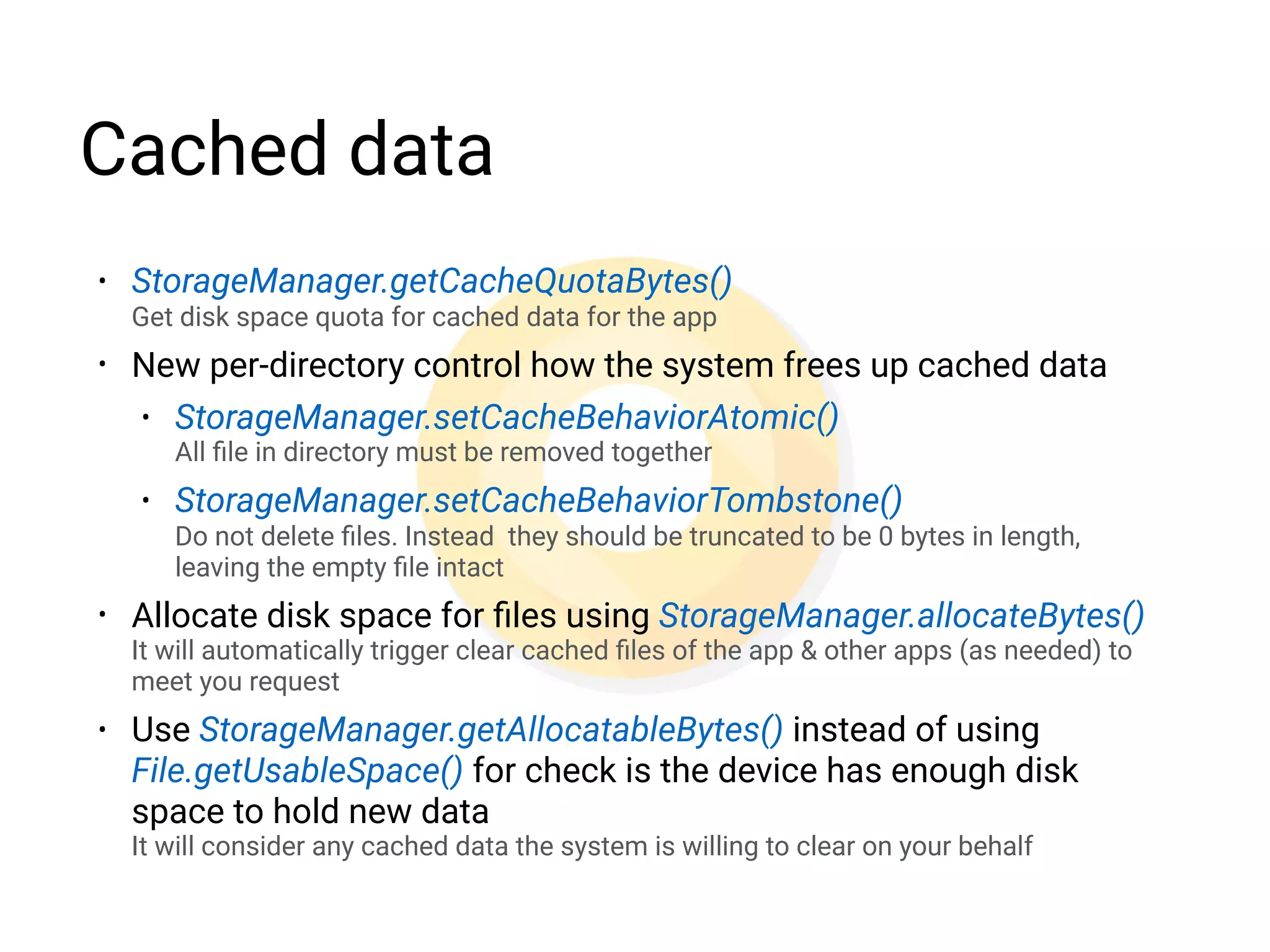The image size is (1270, 952).
Task: Select 'All file in directory' description line
Action: tap(443, 452)
